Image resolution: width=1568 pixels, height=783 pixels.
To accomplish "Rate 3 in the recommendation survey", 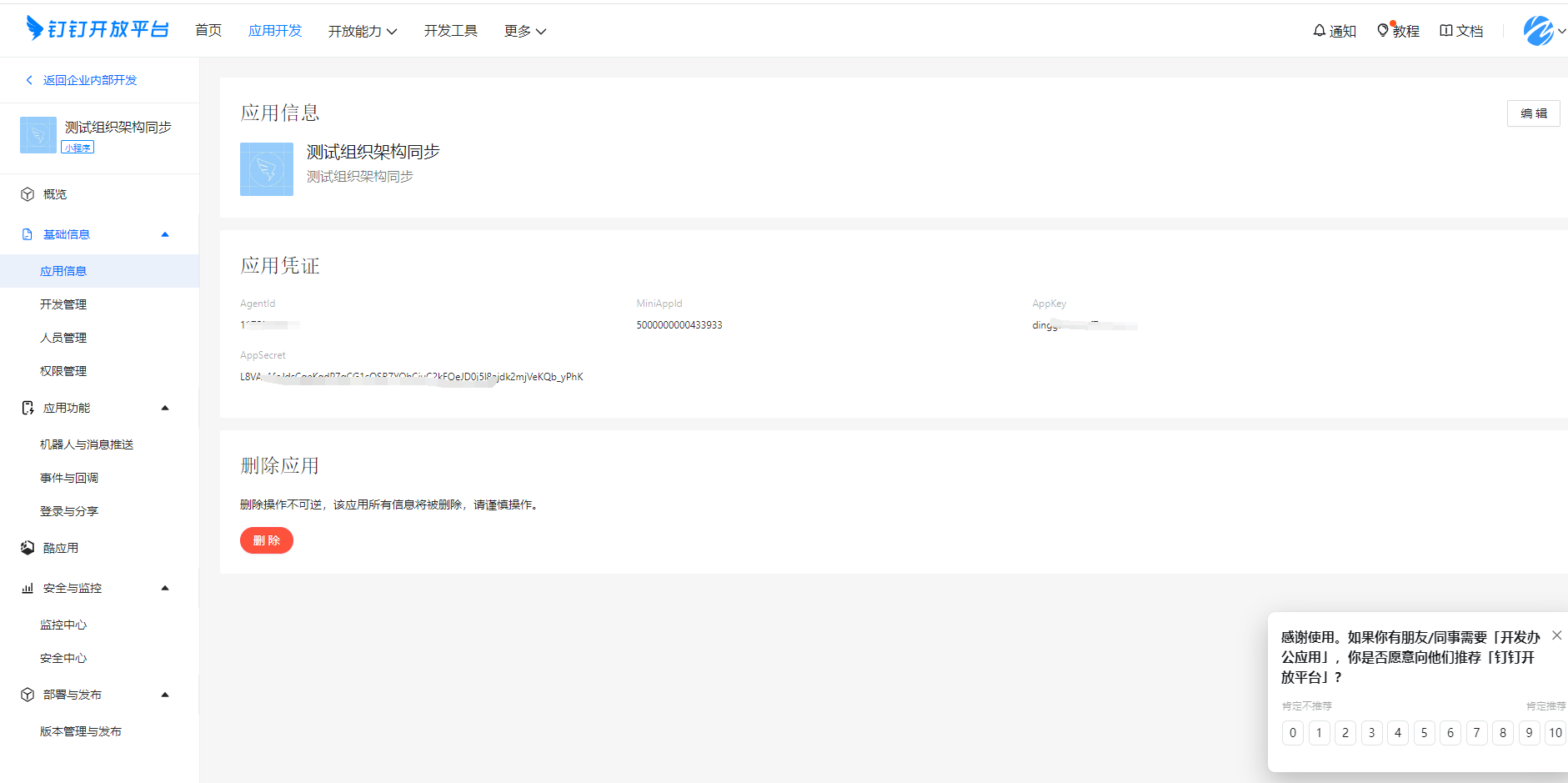I will pyautogui.click(x=1371, y=733).
